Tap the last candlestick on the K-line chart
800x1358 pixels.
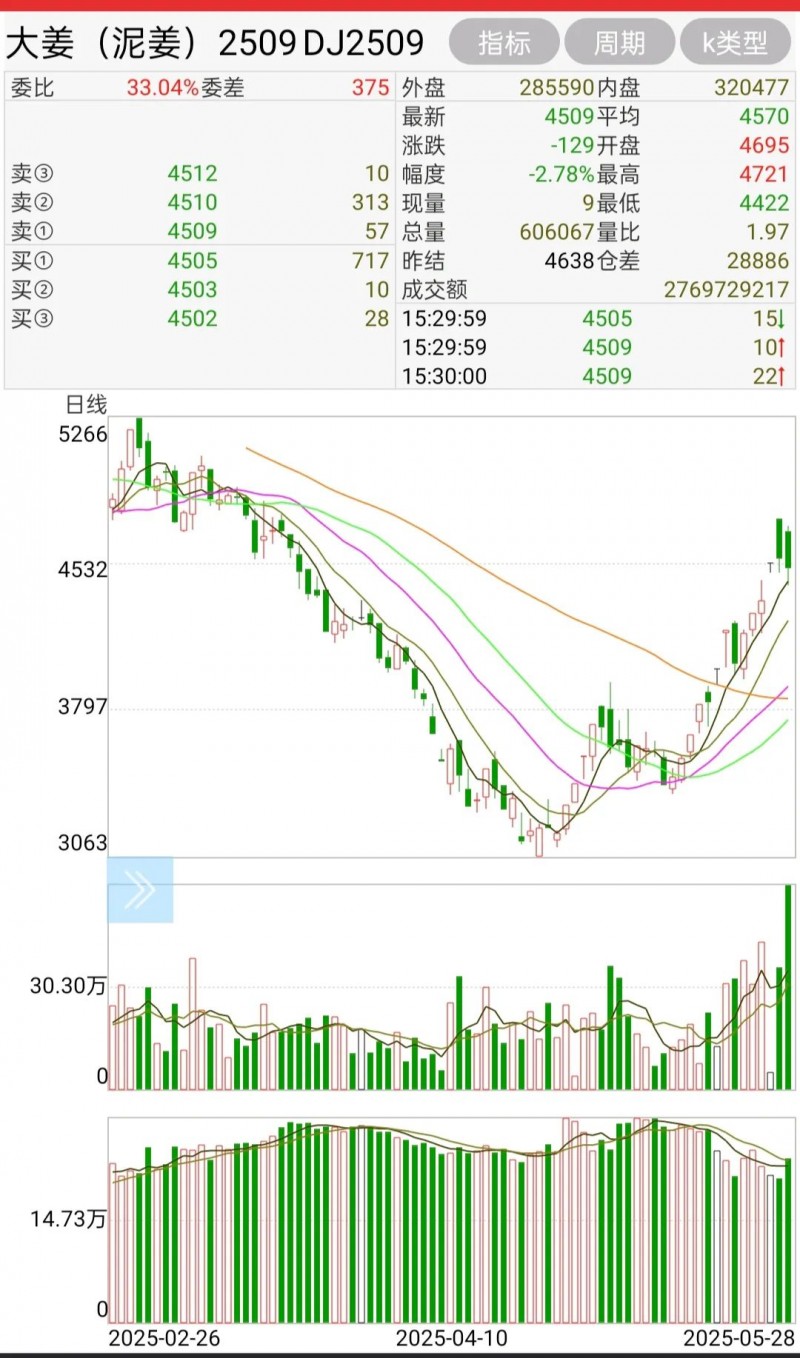(789, 548)
